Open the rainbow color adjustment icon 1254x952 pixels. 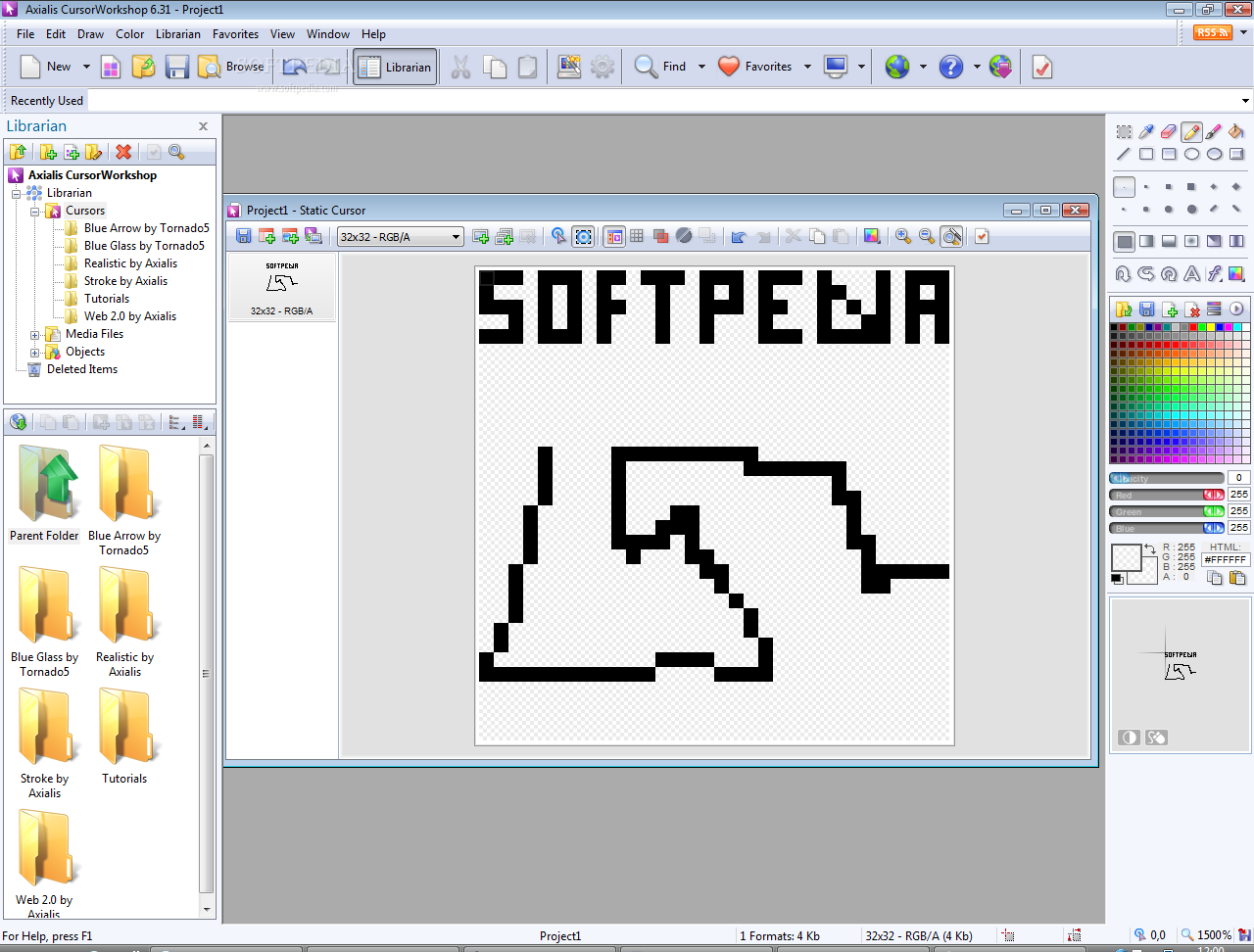tap(1236, 274)
